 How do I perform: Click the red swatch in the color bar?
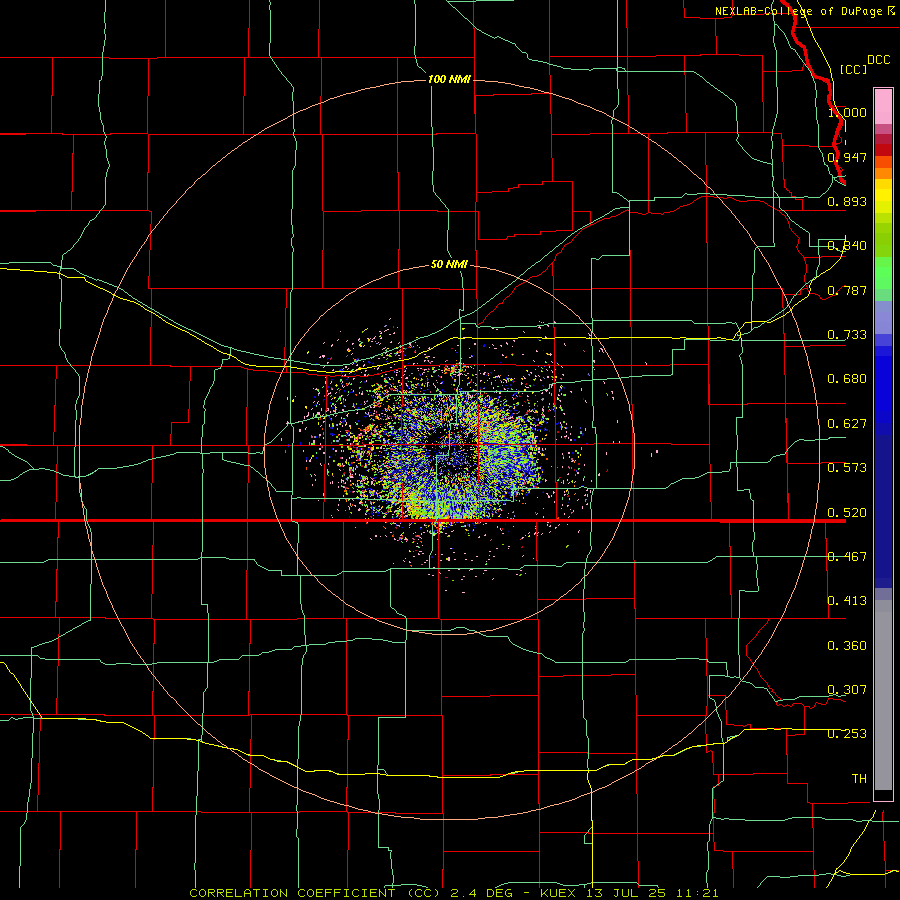[x=883, y=149]
